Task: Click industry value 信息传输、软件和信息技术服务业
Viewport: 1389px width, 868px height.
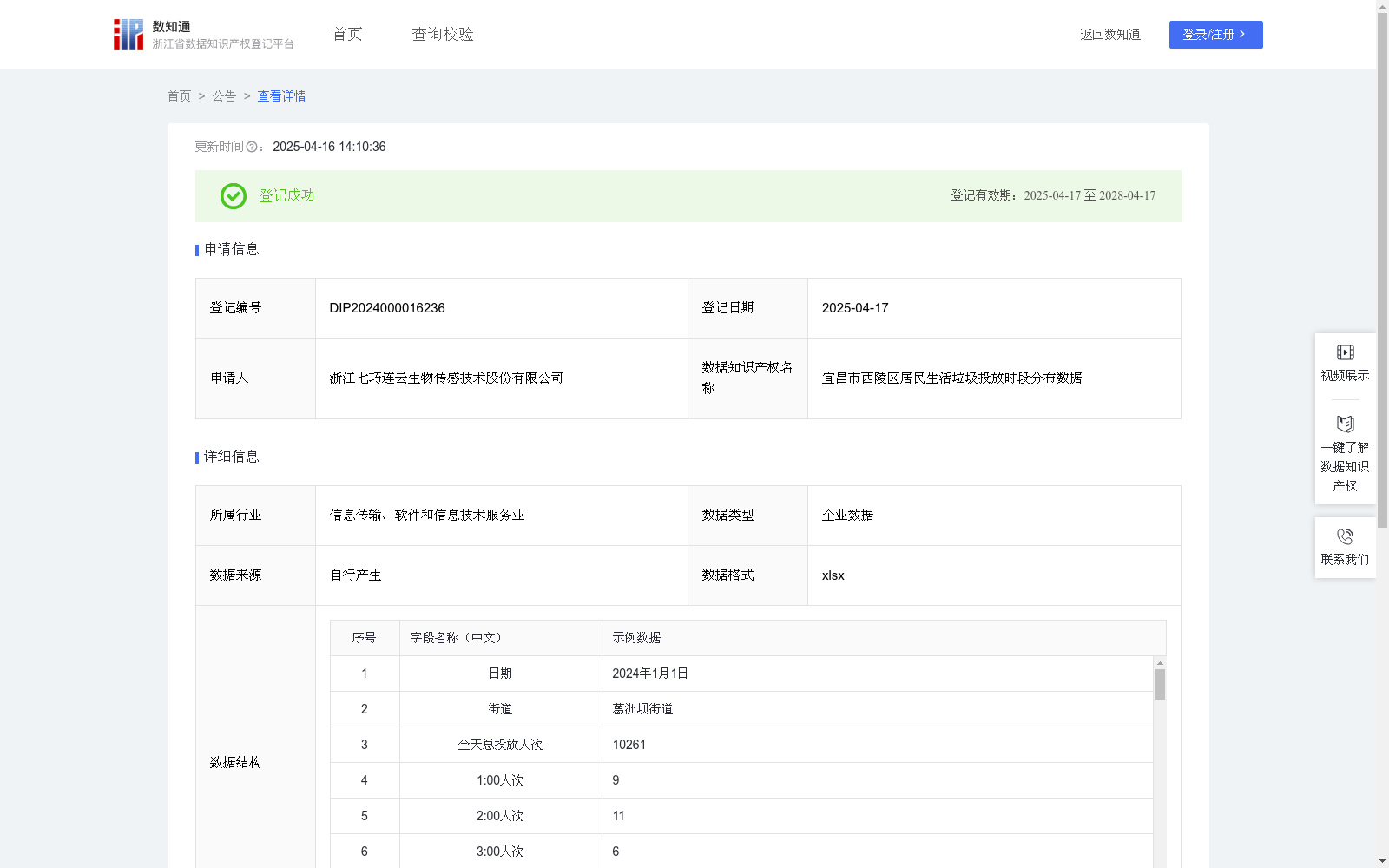Action: (x=427, y=516)
